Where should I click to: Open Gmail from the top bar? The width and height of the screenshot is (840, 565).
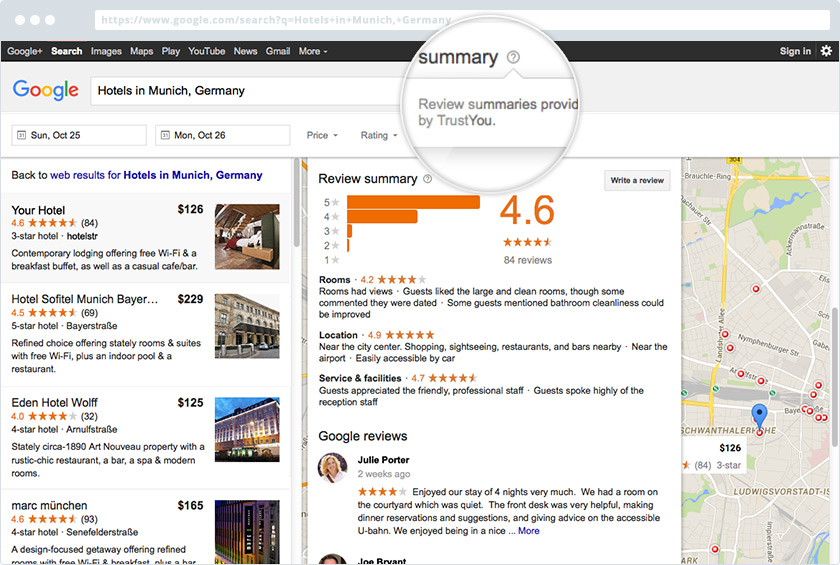click(278, 51)
